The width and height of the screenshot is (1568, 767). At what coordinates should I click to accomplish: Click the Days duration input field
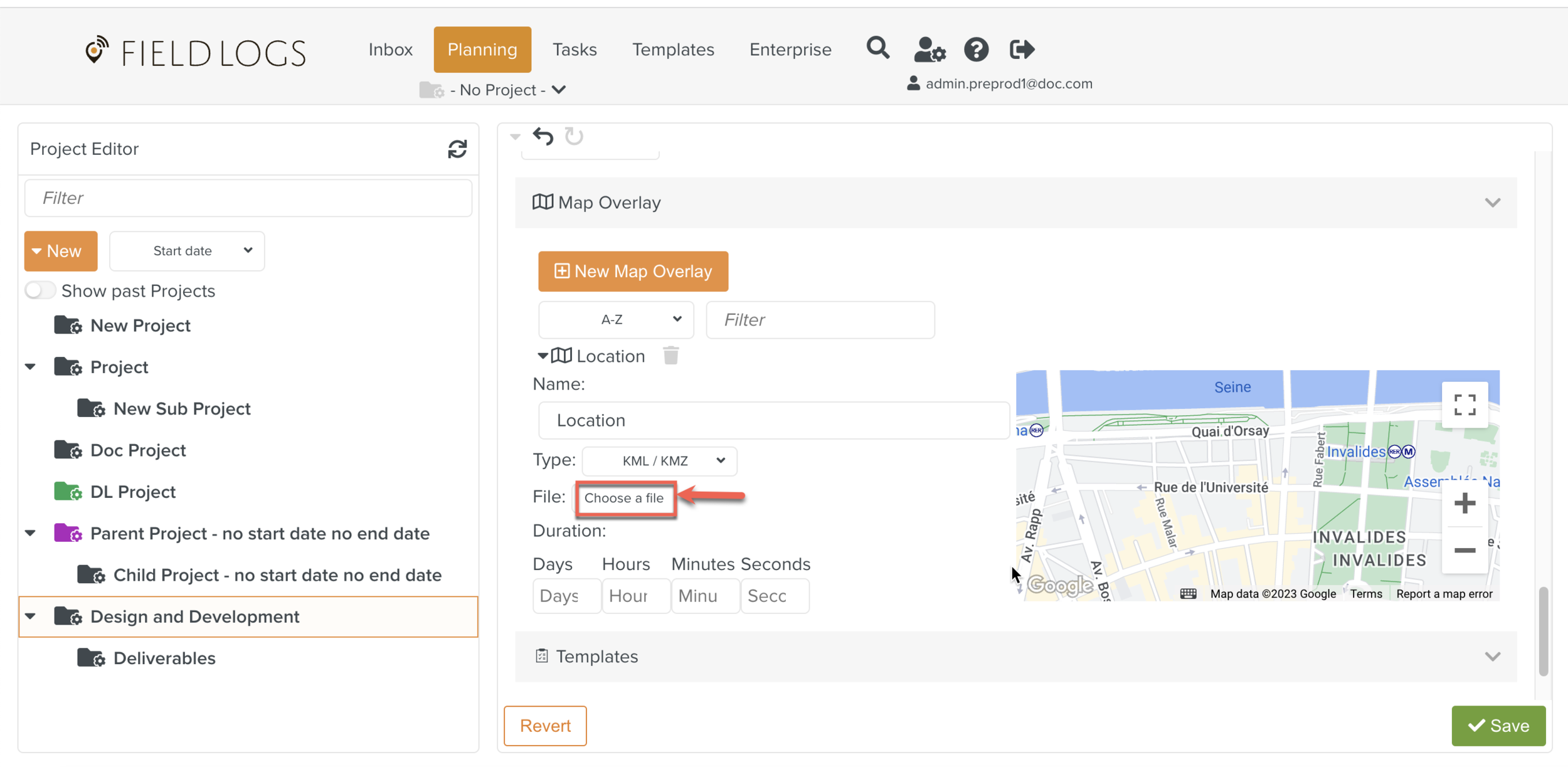tap(566, 595)
